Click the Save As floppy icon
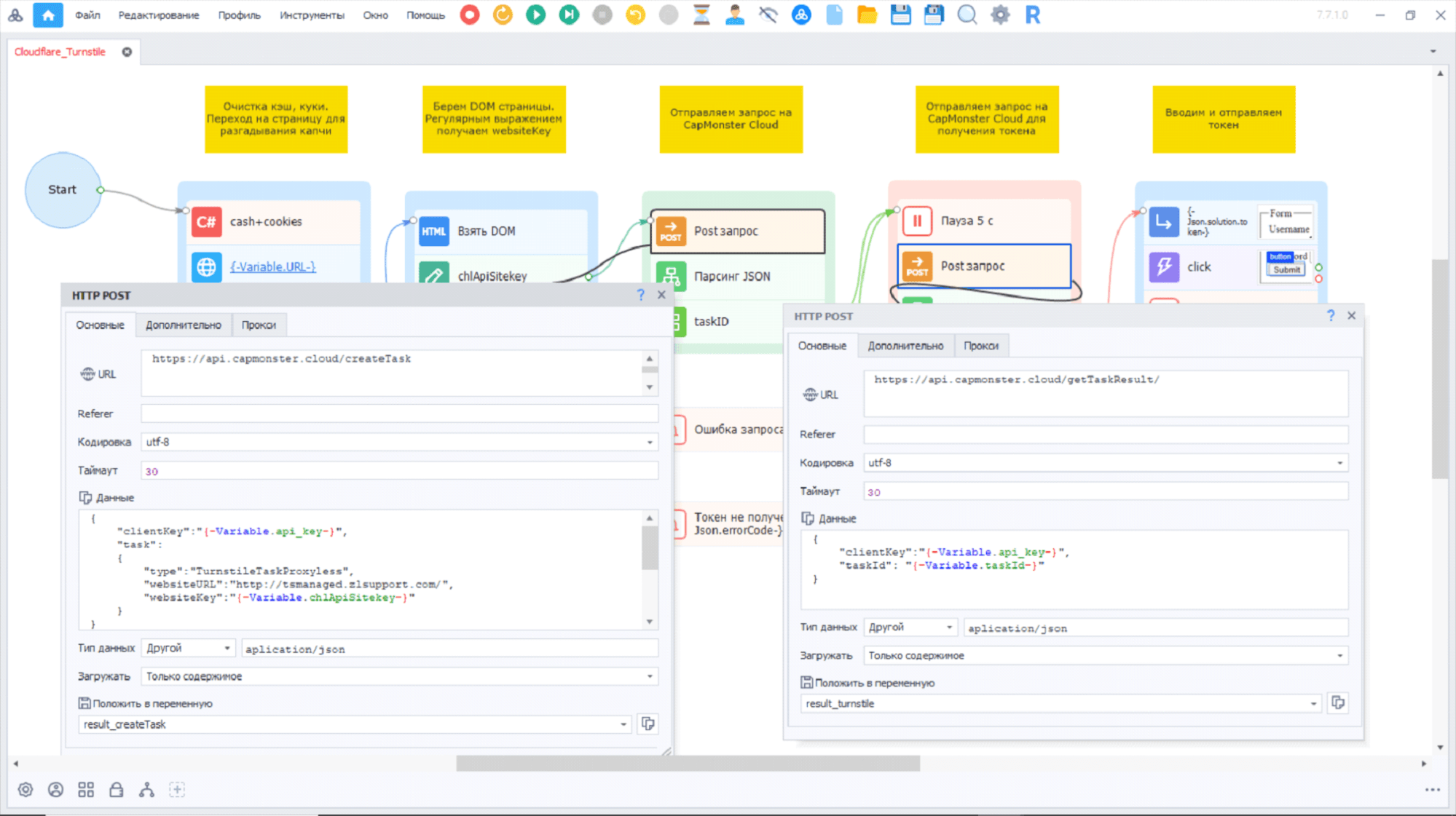This screenshot has height=816, width=1456. (x=934, y=15)
